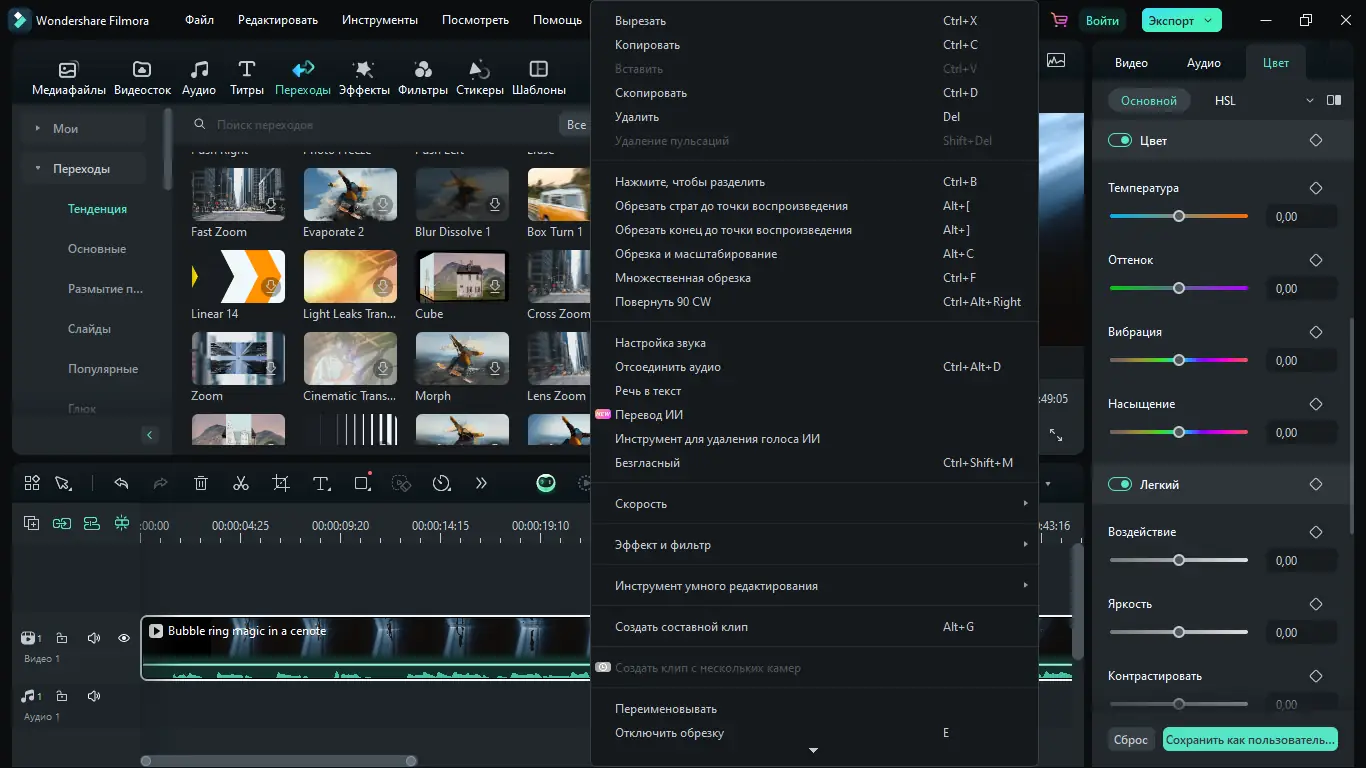Image resolution: width=1366 pixels, height=768 pixels.
Task: Click the Температура slider handle
Action: tap(1179, 216)
